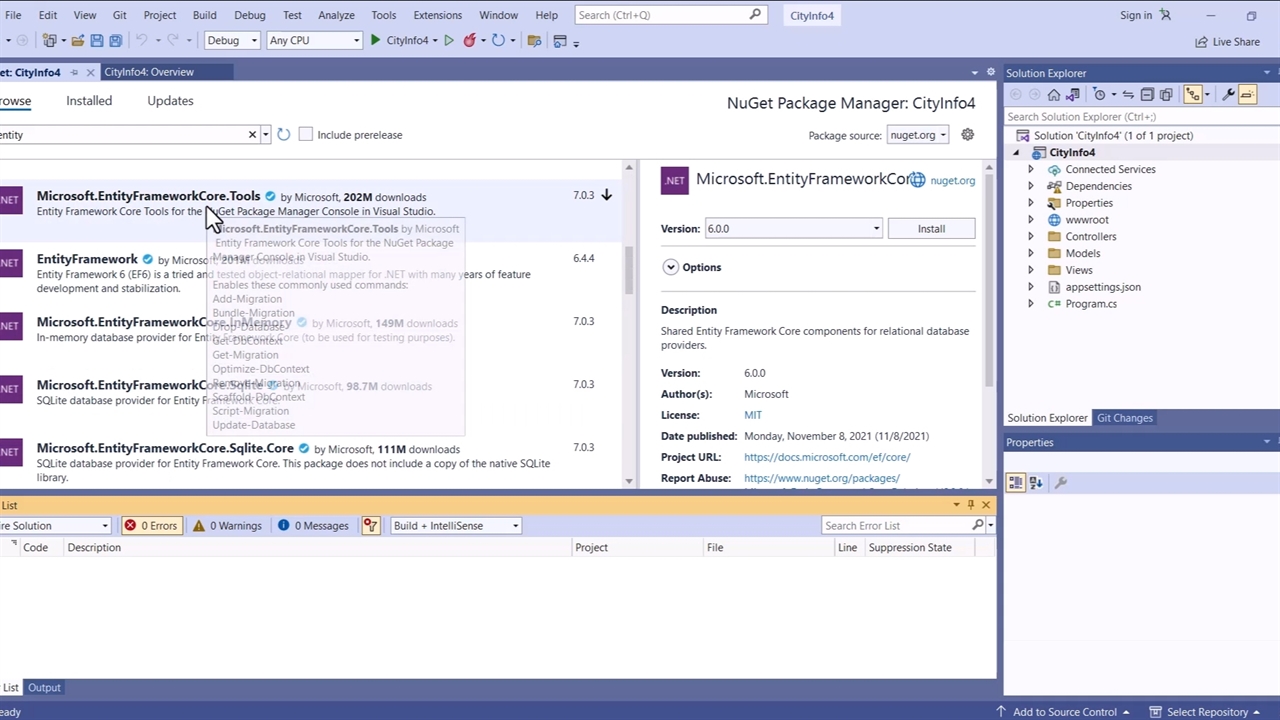Click the refresh icon beside package search
Viewport: 1280px width, 720px height.
tap(284, 135)
